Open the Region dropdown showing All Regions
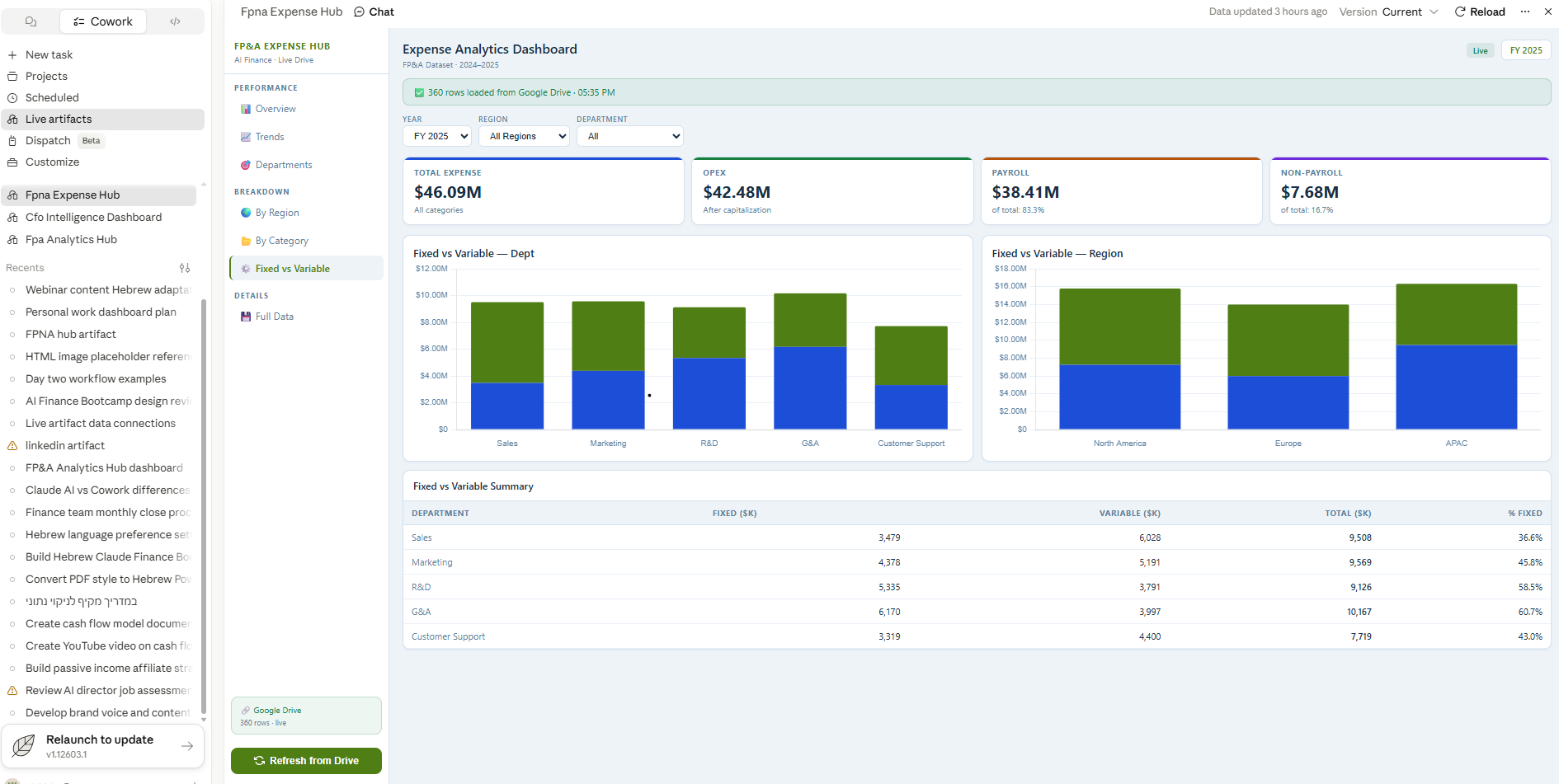 pos(525,136)
